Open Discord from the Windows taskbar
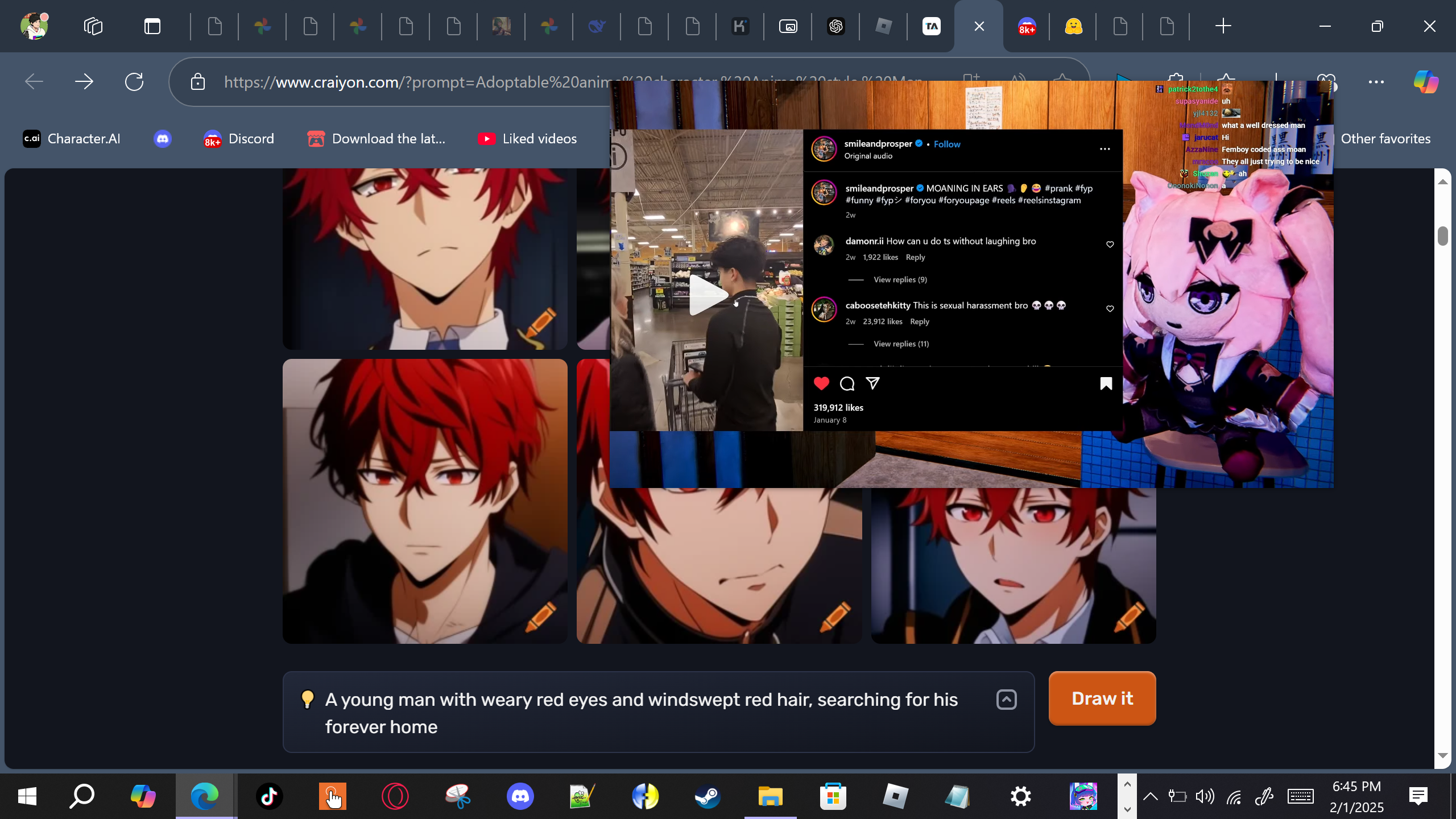 click(x=520, y=796)
